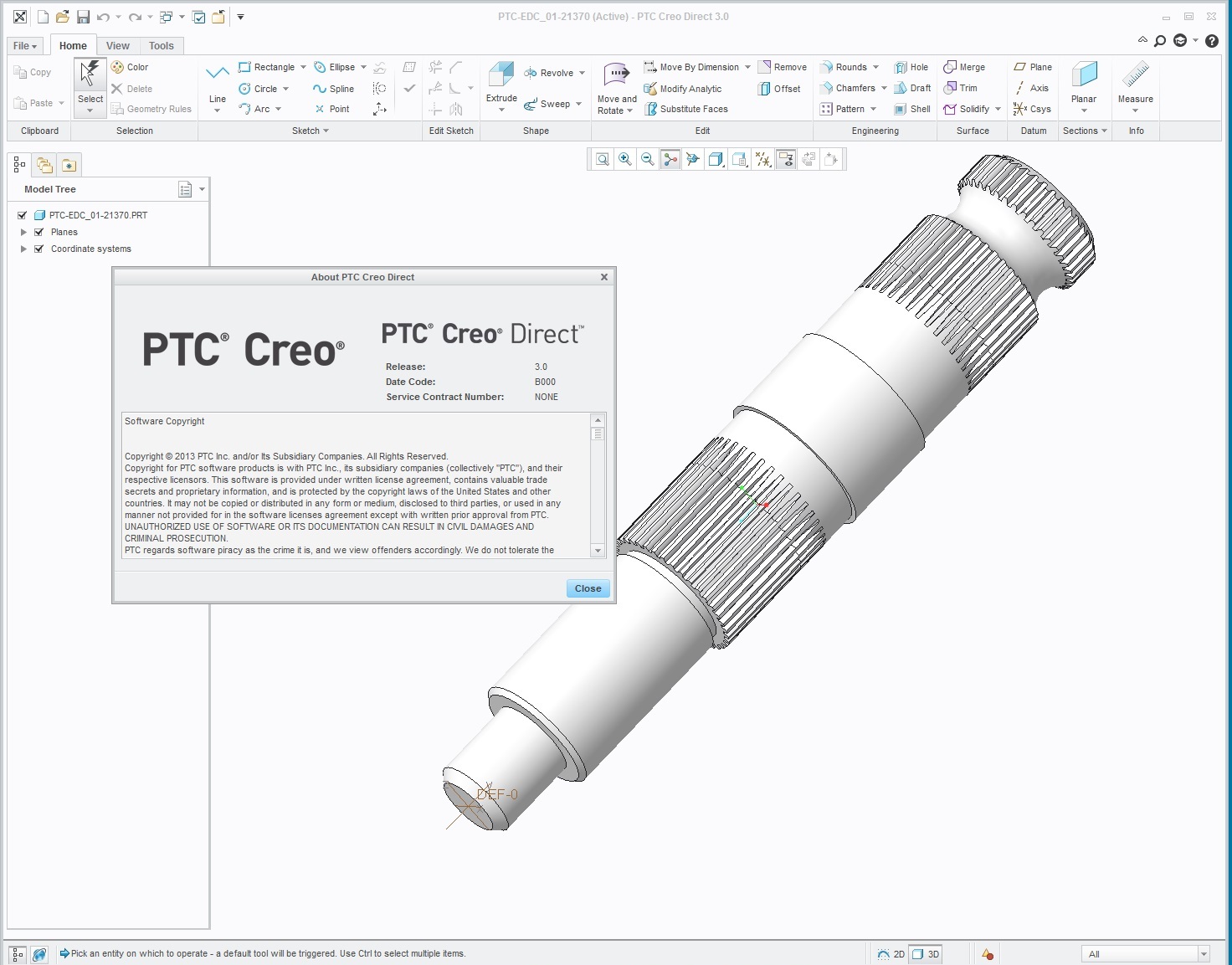Create a datum Csys
Screen dimensions: 1232x965
pos(1032,109)
